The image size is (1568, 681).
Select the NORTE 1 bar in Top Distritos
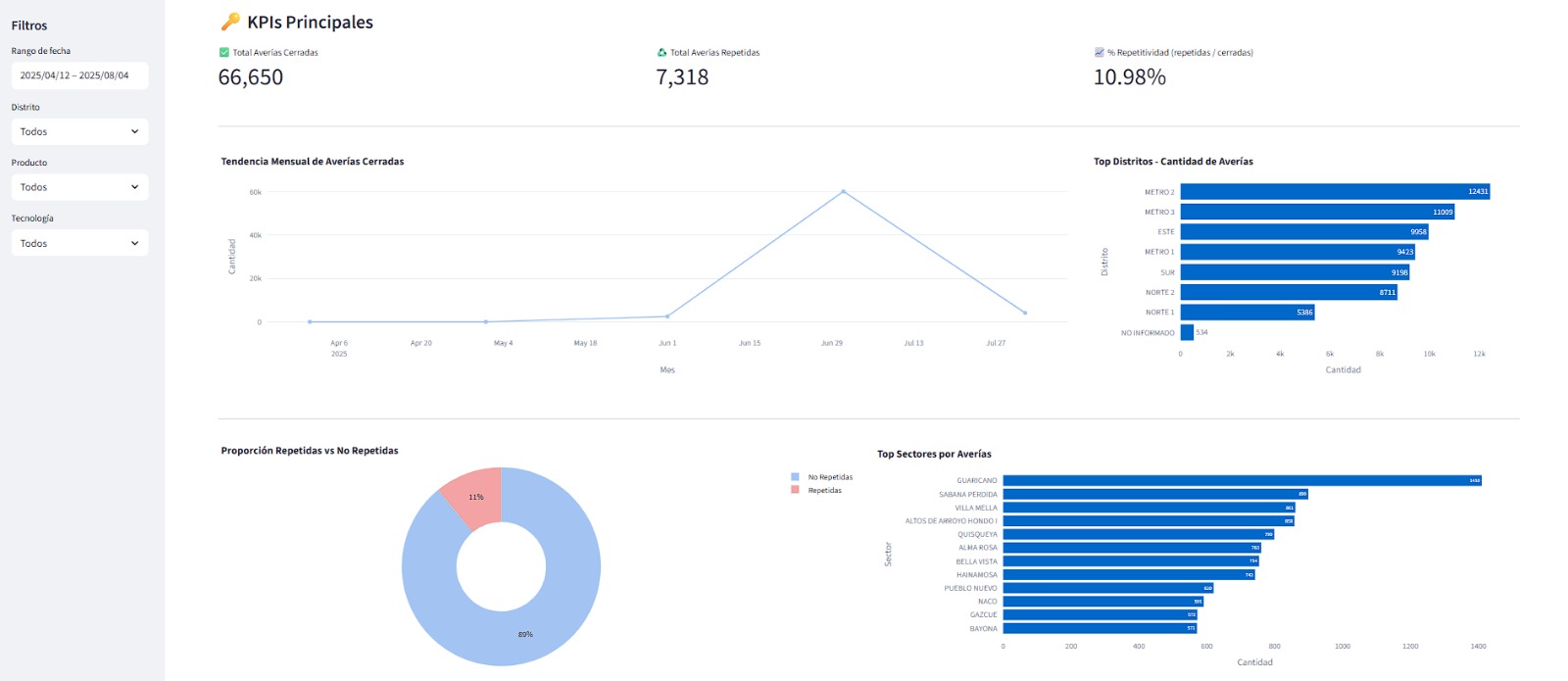(x=1247, y=313)
